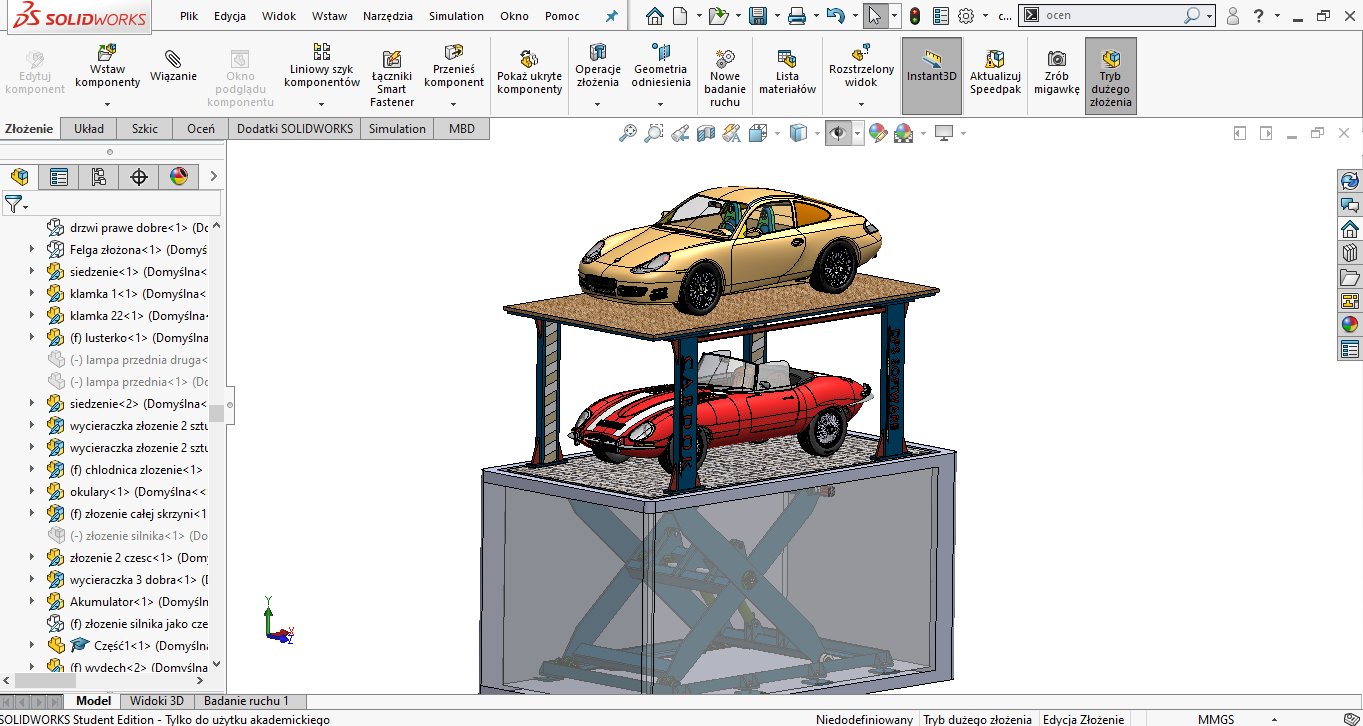The height and width of the screenshot is (726, 1363).
Task: Open the DisplayManager color wheel tab
Action: 179,177
